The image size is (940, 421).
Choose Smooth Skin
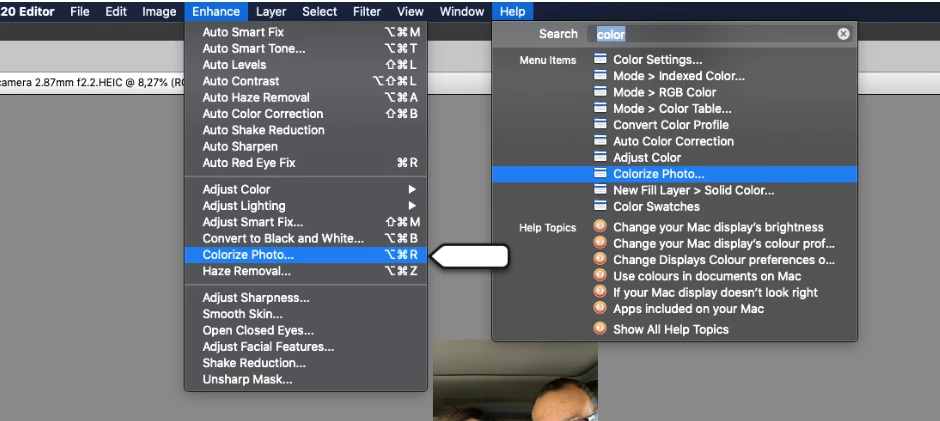(306, 314)
